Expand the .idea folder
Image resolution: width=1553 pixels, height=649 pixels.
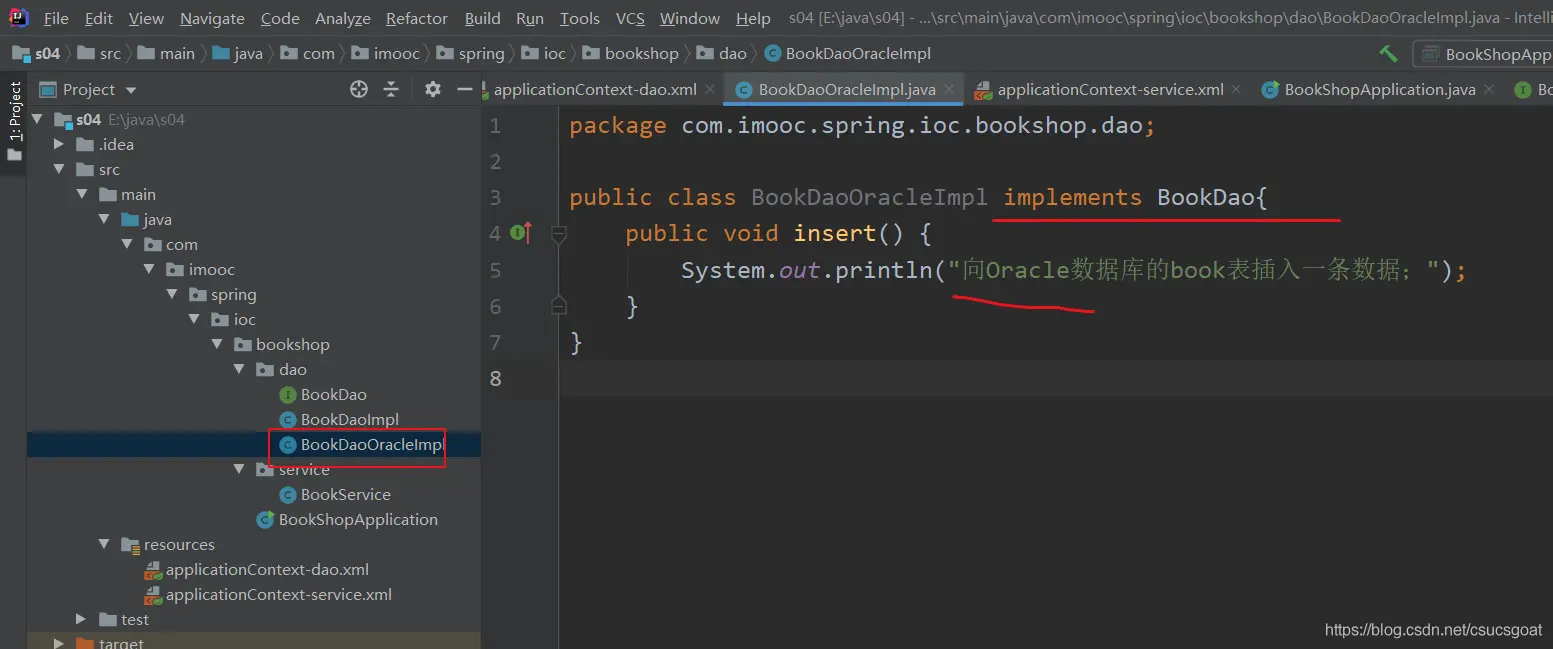click(59, 145)
